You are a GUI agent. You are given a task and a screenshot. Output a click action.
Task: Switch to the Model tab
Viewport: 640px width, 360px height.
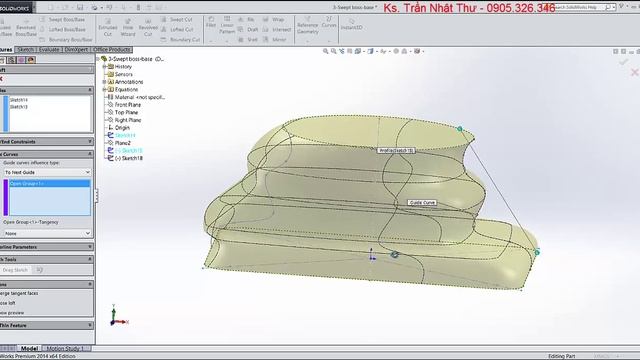pos(29,348)
